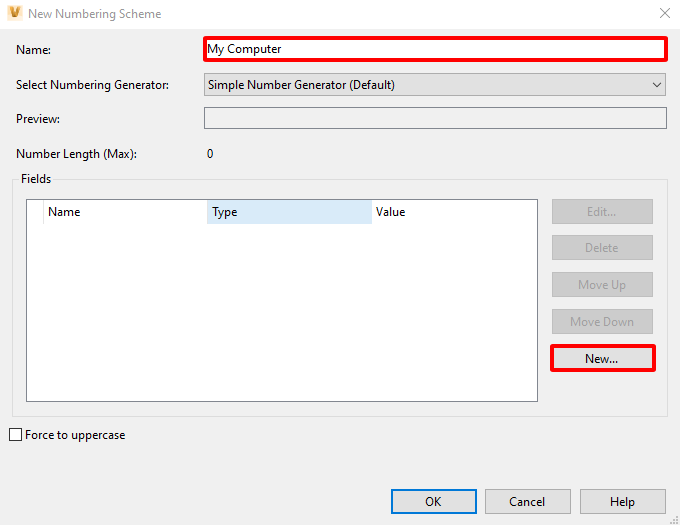
Task: Click the grayed-out Move Down button
Action: [x=602, y=321]
